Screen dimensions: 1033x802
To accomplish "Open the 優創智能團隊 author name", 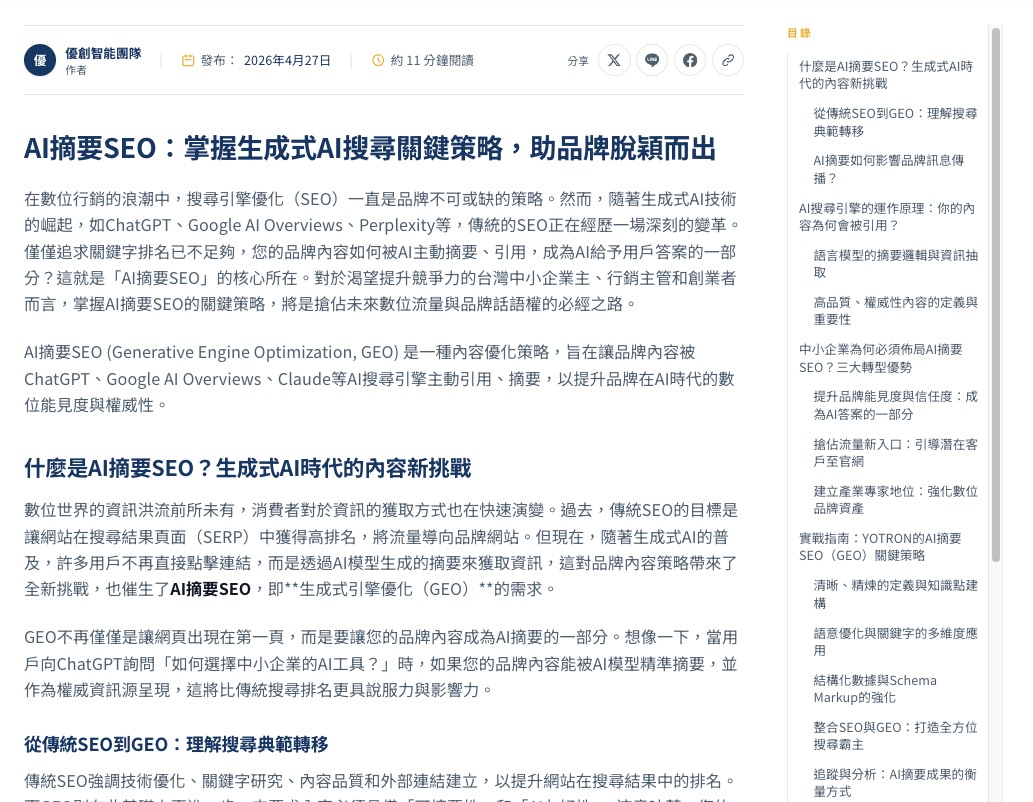I will pos(103,53).
